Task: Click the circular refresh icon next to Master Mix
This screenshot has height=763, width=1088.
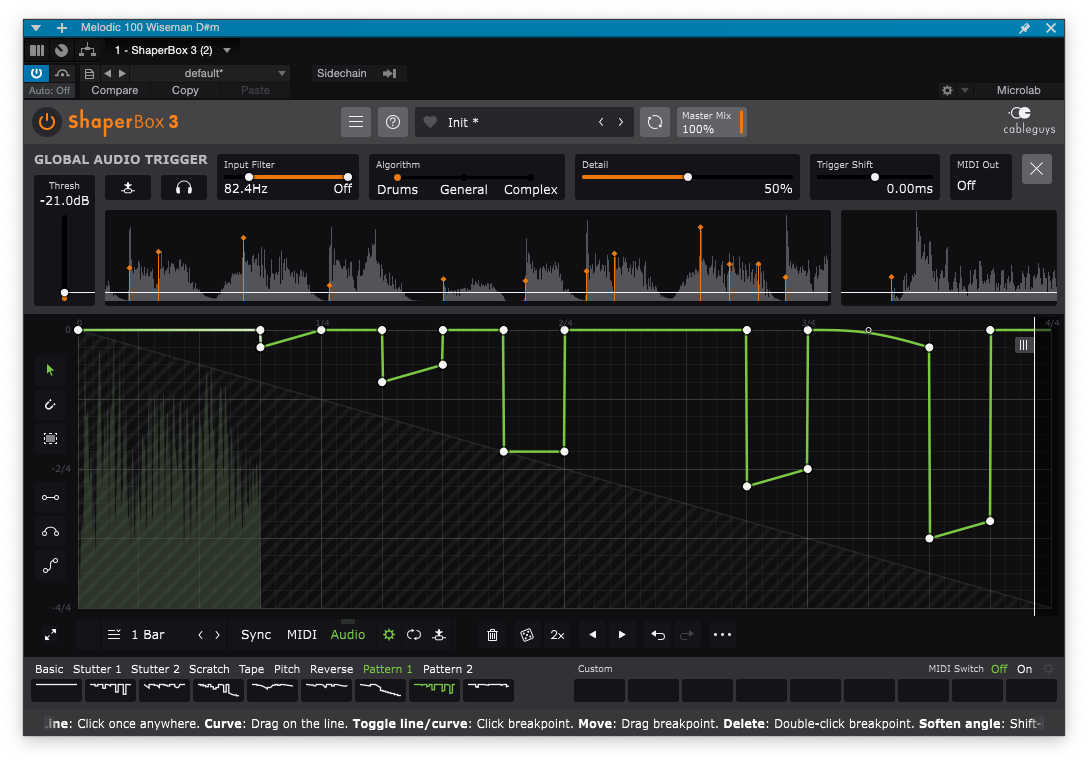Action: [x=654, y=122]
